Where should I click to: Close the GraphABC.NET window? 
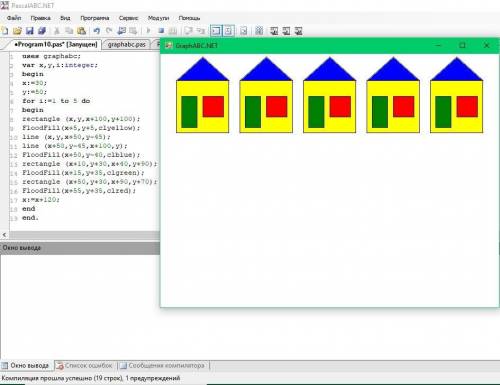tap(487, 45)
